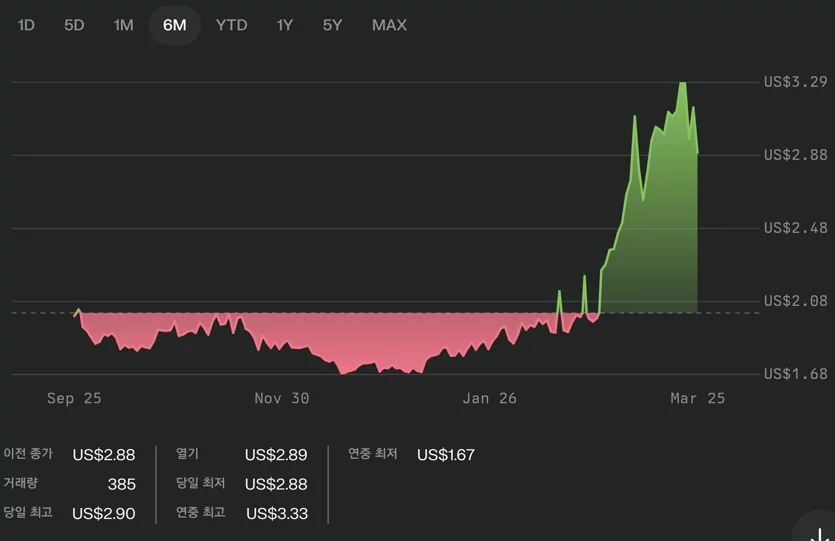Viewport: 835px width, 541px height.
Task: Click the 연중 최저 US$1.67 value
Action: pyautogui.click(x=446, y=455)
